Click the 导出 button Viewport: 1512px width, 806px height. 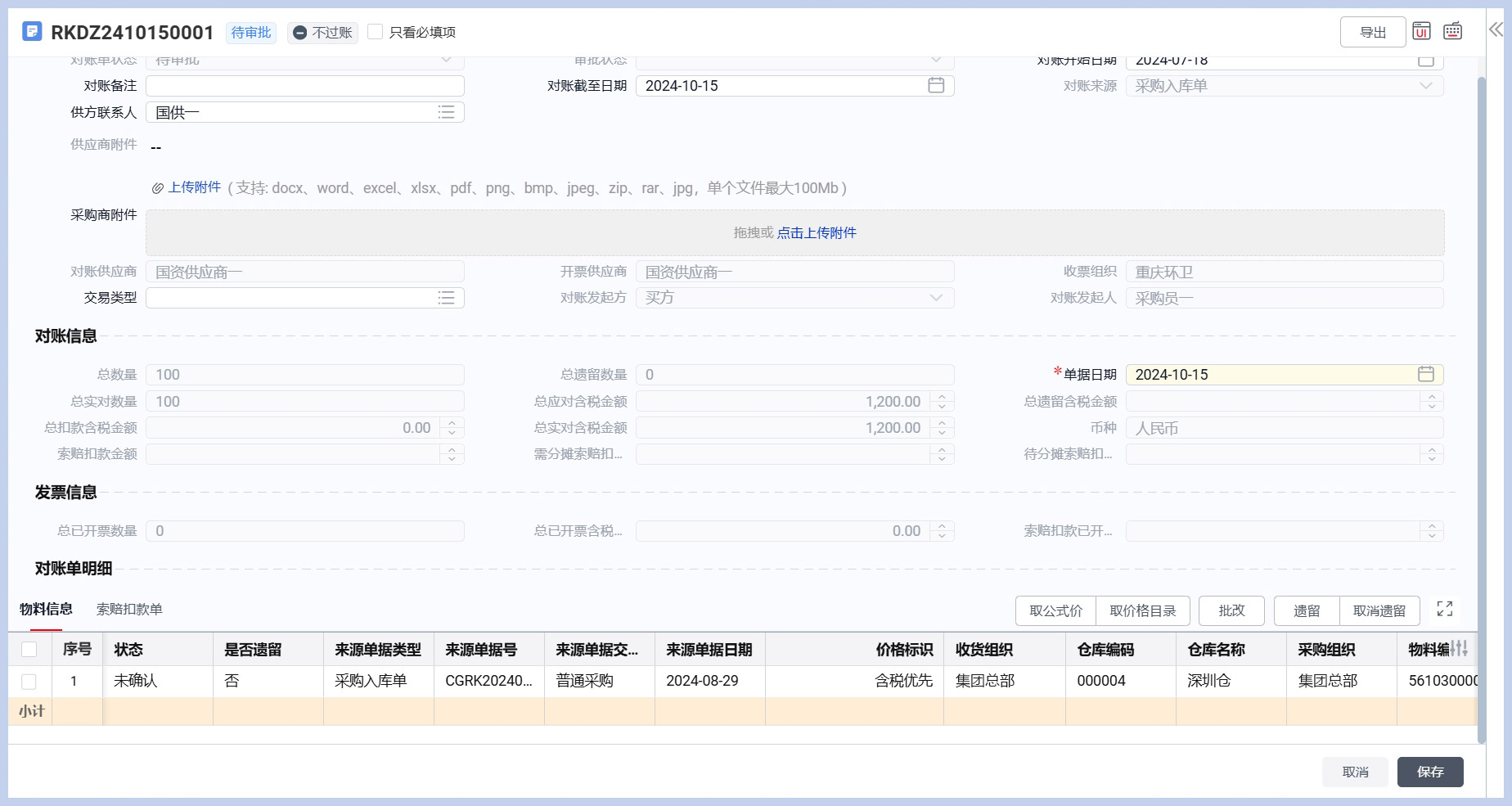[1372, 32]
